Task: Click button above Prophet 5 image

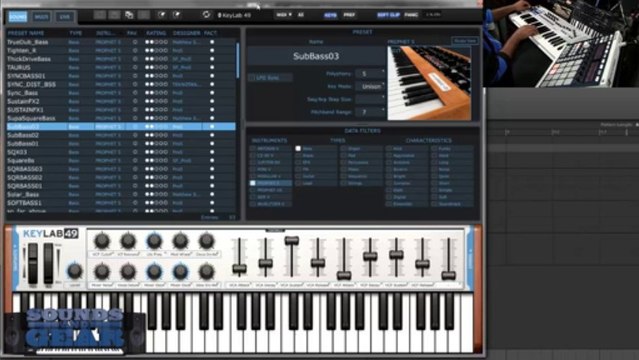Action: coord(465,41)
